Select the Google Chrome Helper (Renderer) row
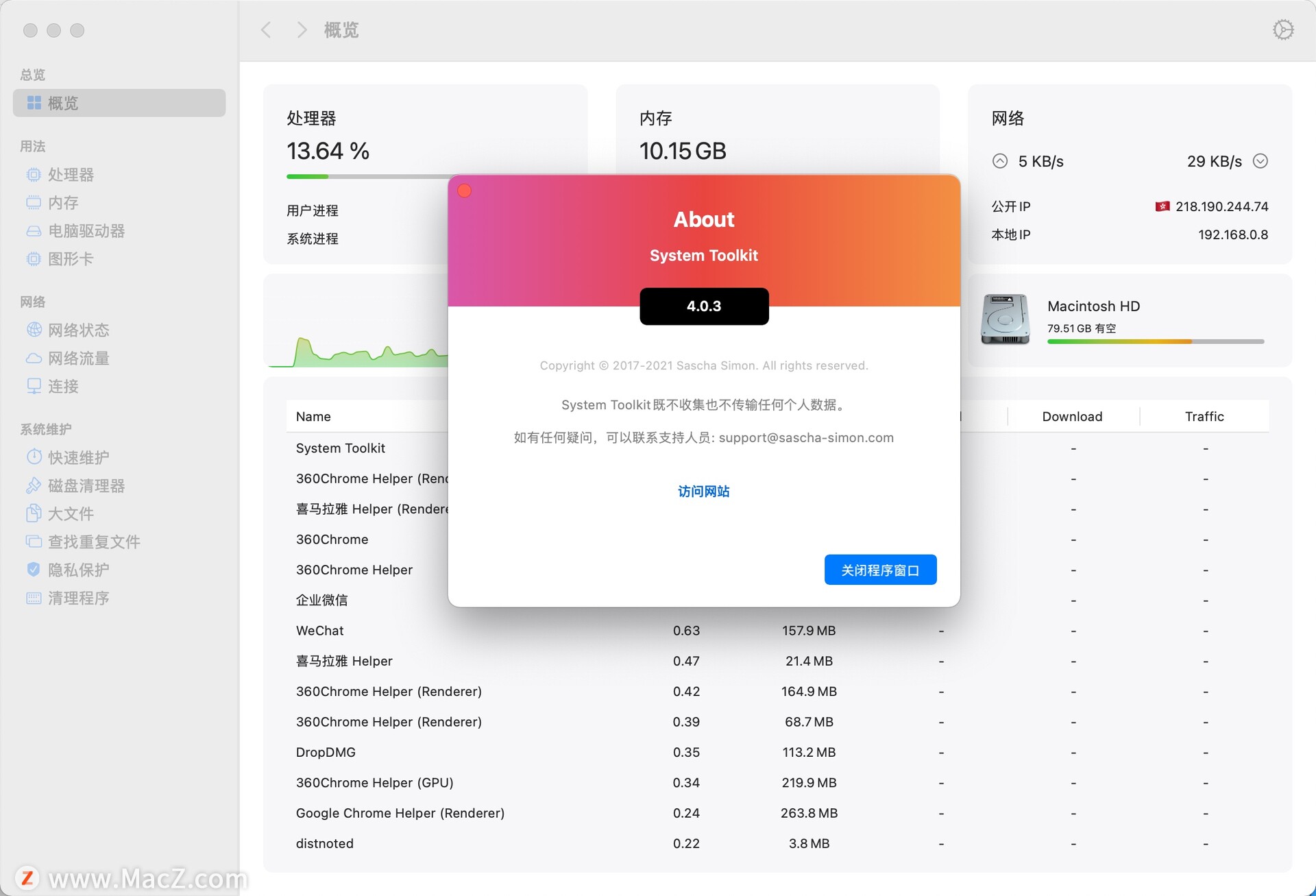This screenshot has height=896, width=1316. pos(777,813)
